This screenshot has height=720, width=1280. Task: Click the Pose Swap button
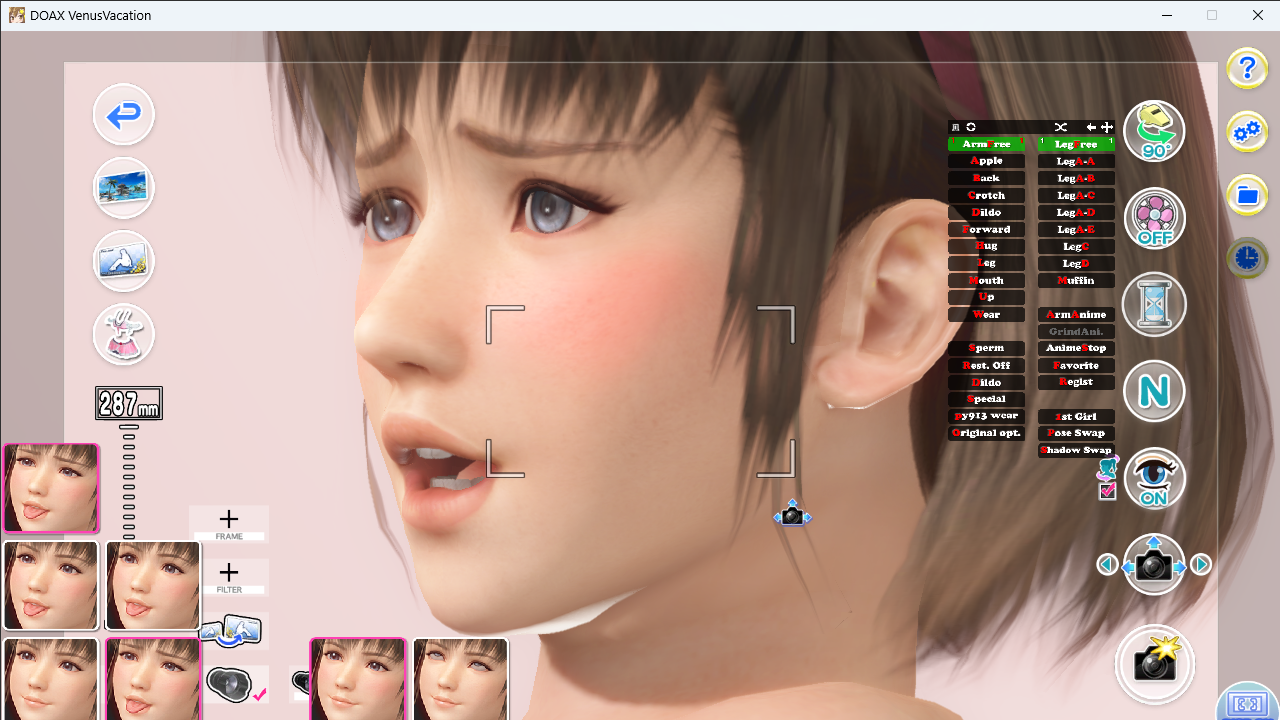click(x=1076, y=433)
